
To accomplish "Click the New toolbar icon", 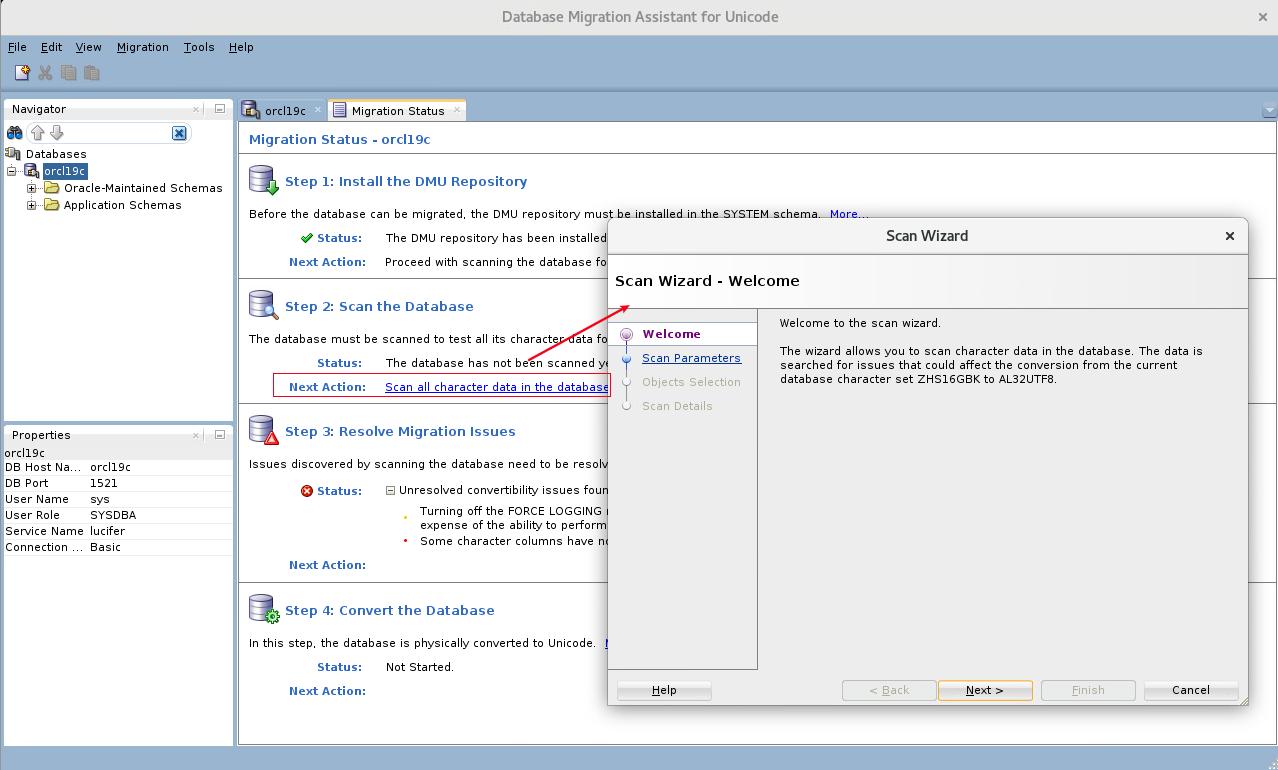I will tap(22, 73).
